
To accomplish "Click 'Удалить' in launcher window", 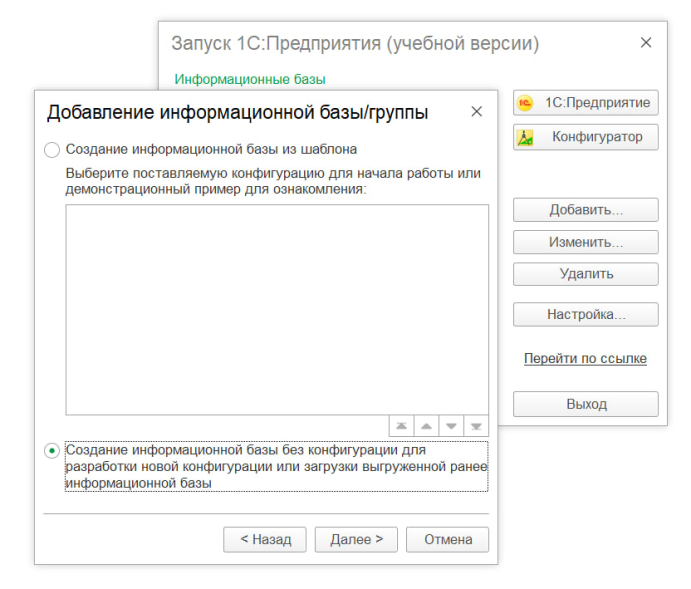I will (586, 274).
